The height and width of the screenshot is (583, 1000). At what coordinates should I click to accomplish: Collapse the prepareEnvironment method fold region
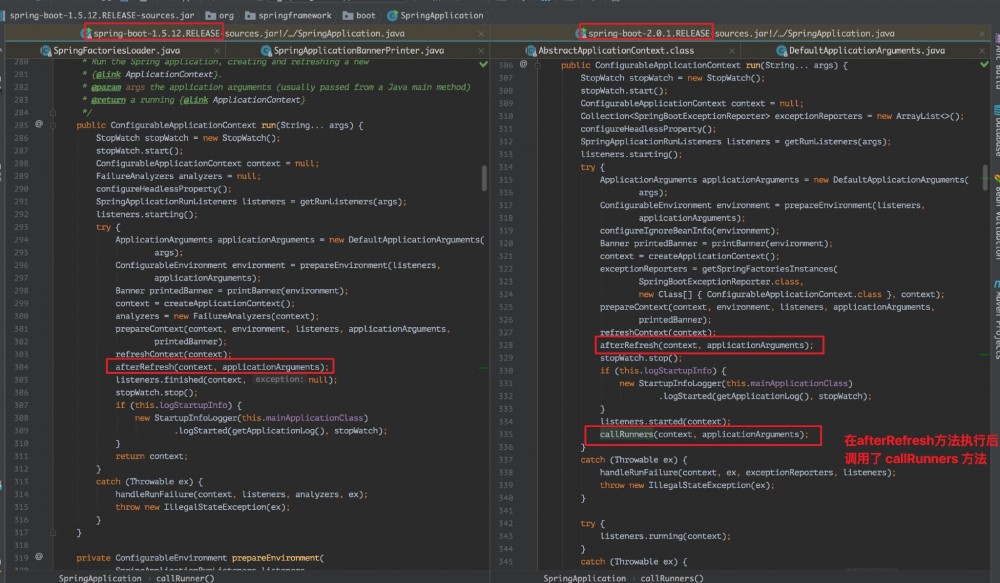coord(53,557)
